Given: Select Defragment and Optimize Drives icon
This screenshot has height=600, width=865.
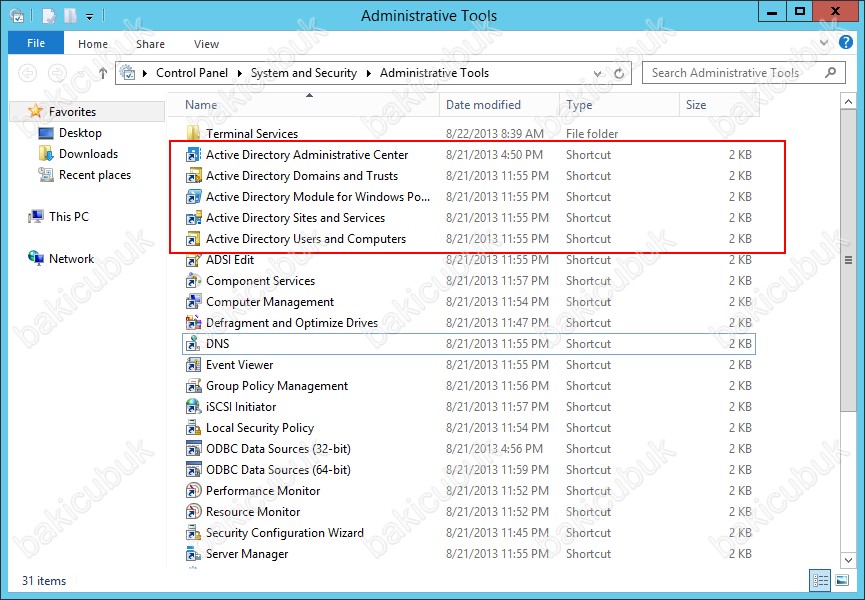Looking at the screenshot, I should click(193, 323).
